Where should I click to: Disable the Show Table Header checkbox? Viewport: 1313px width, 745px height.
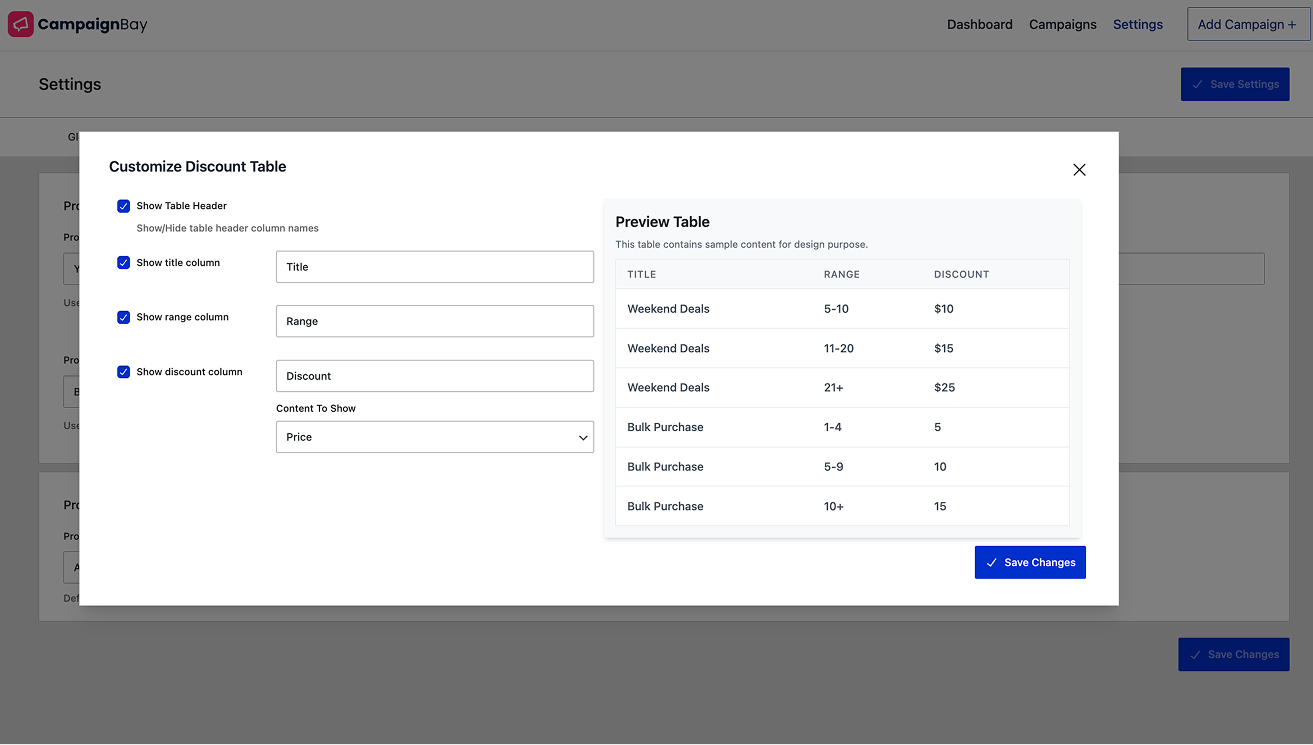tap(123, 205)
